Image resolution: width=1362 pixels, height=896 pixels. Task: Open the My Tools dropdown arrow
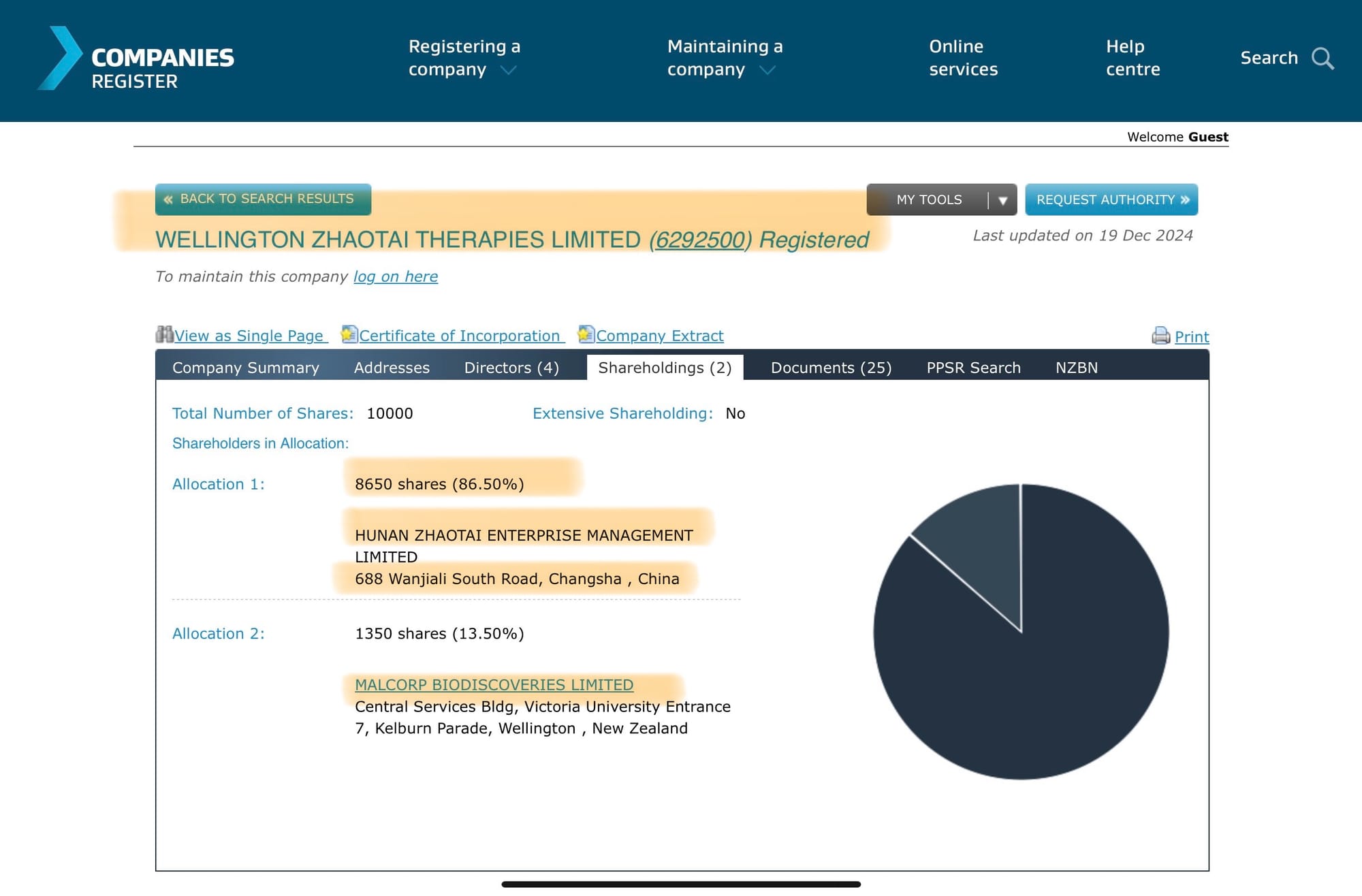[x=1002, y=200]
